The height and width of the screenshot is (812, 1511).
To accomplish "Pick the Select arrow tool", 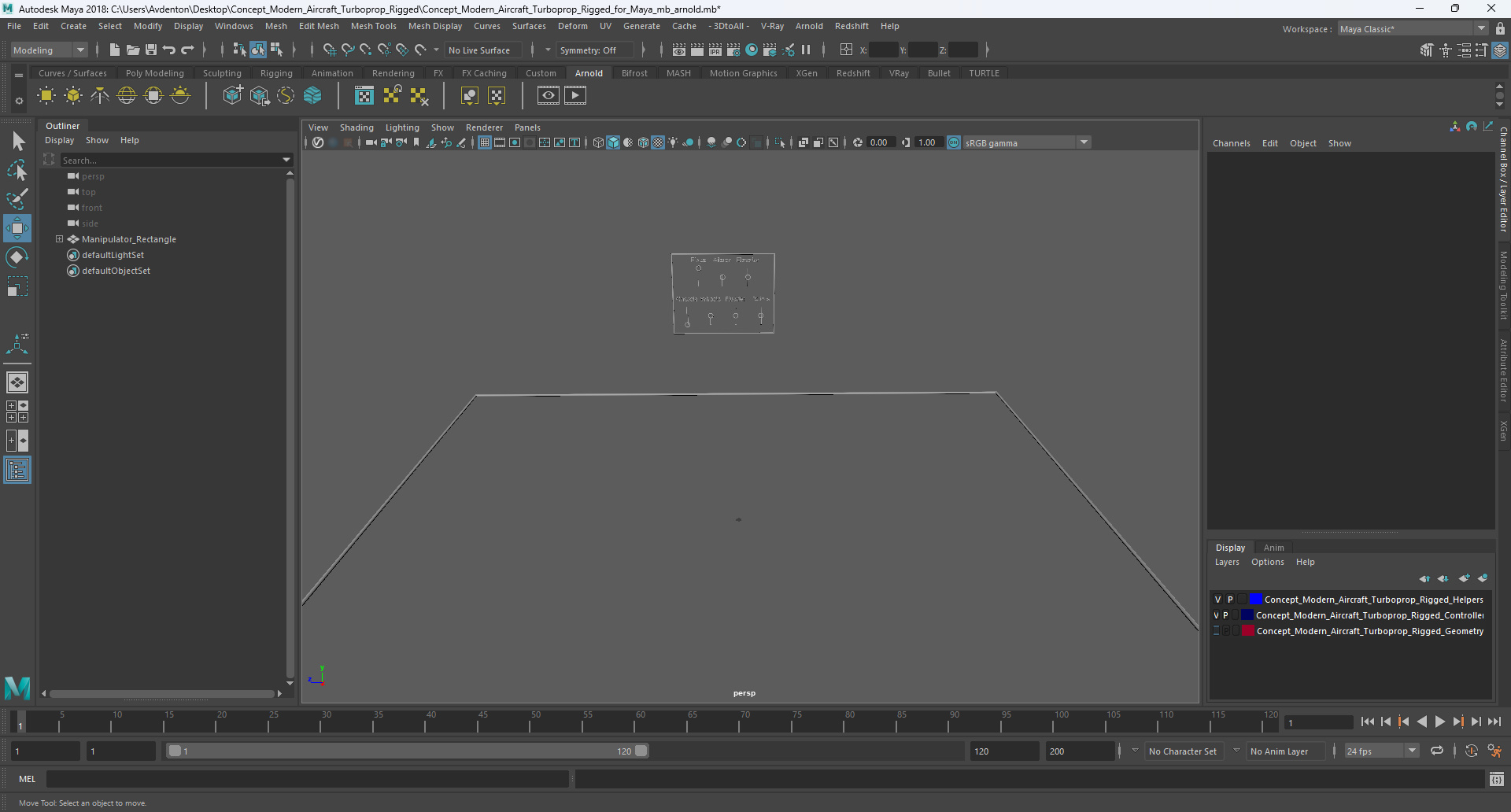I will coord(17,142).
